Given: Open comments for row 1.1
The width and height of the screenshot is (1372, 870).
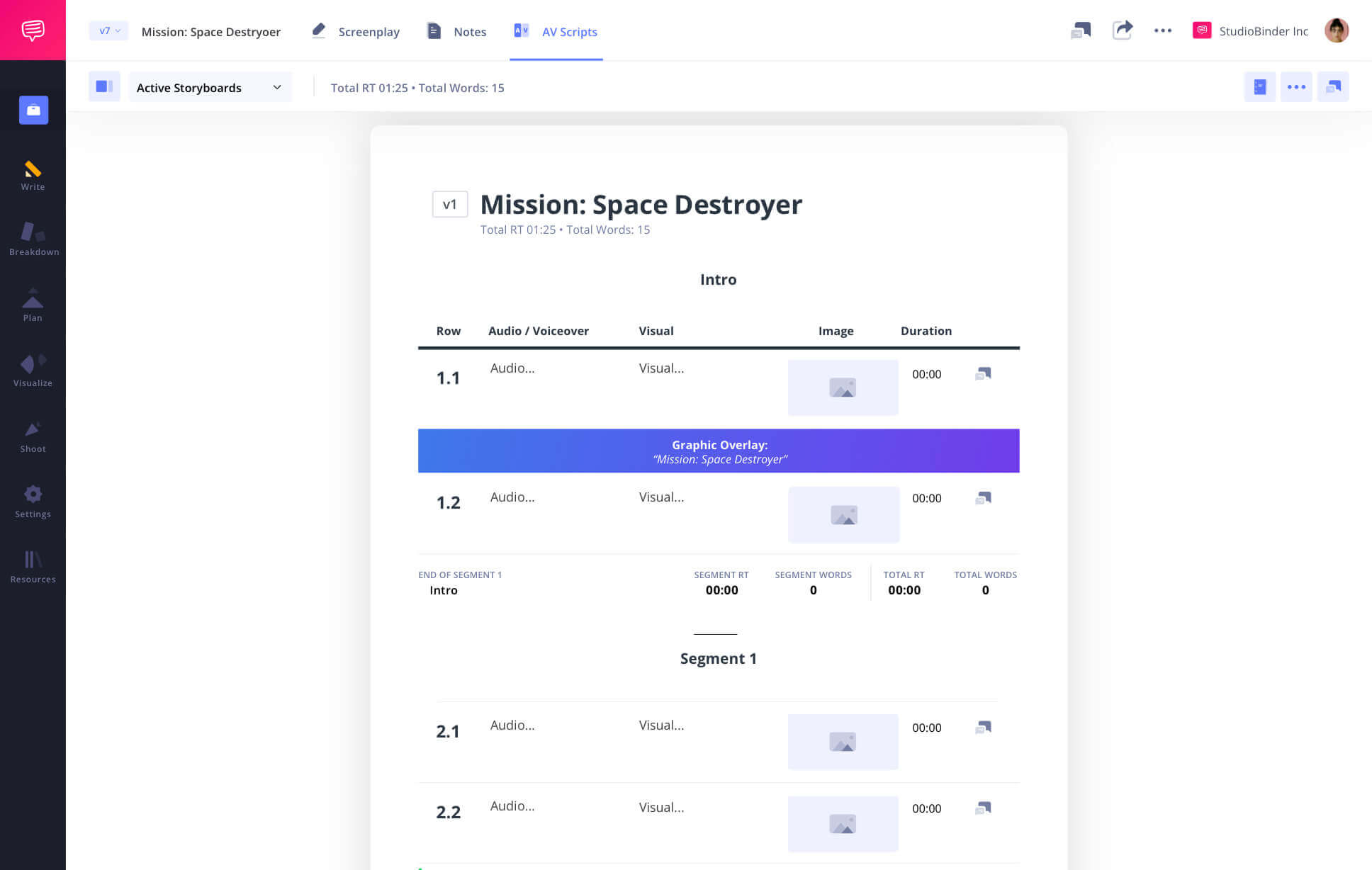Looking at the screenshot, I should [983, 373].
